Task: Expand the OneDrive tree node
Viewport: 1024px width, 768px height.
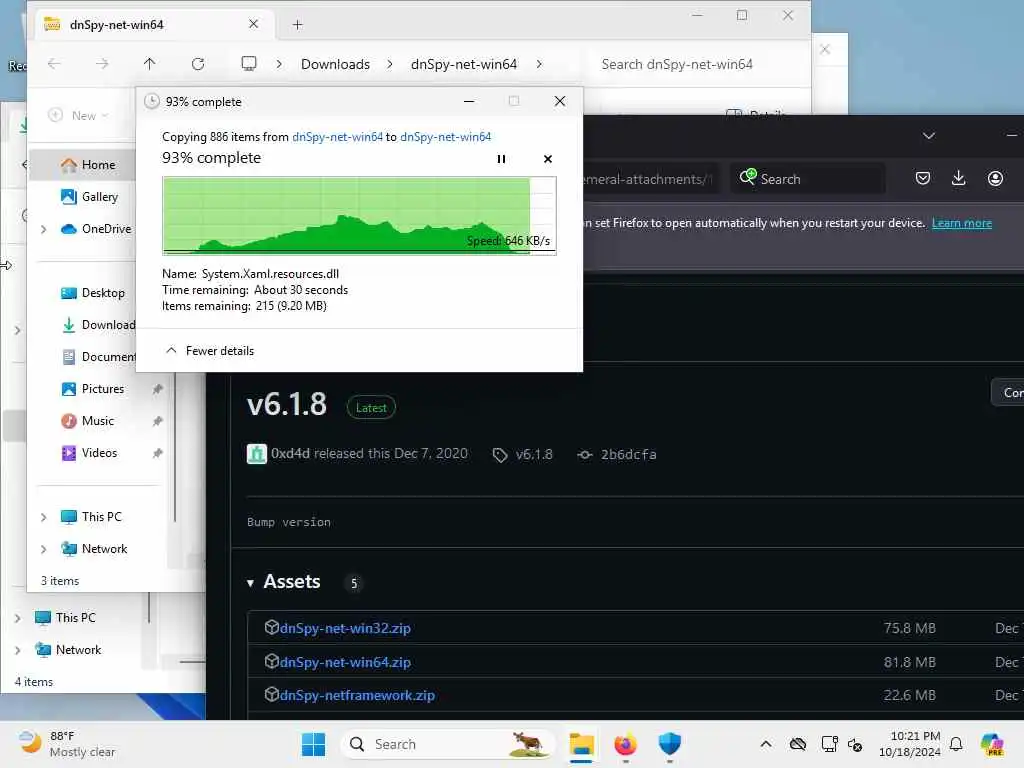Action: (x=43, y=229)
